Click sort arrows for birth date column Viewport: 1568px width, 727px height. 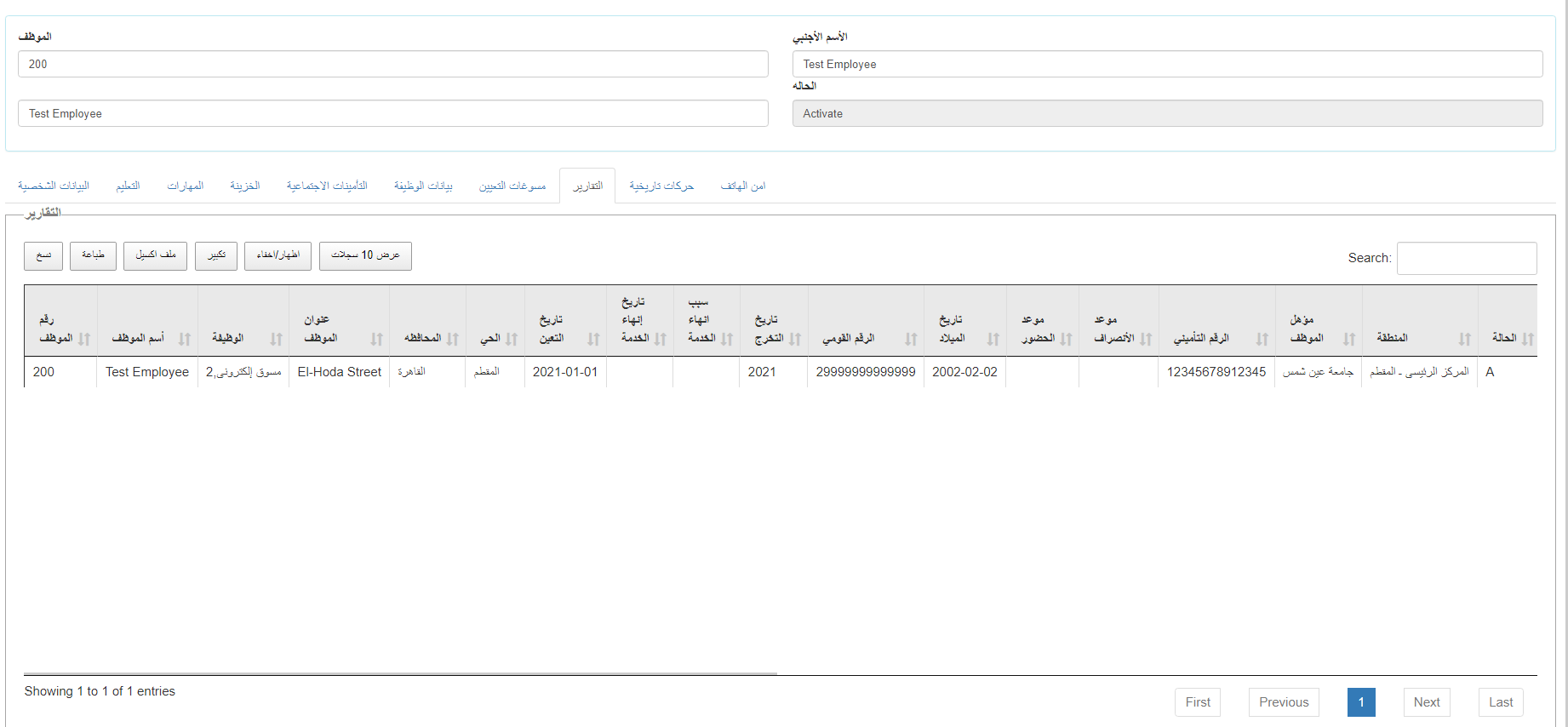993,339
